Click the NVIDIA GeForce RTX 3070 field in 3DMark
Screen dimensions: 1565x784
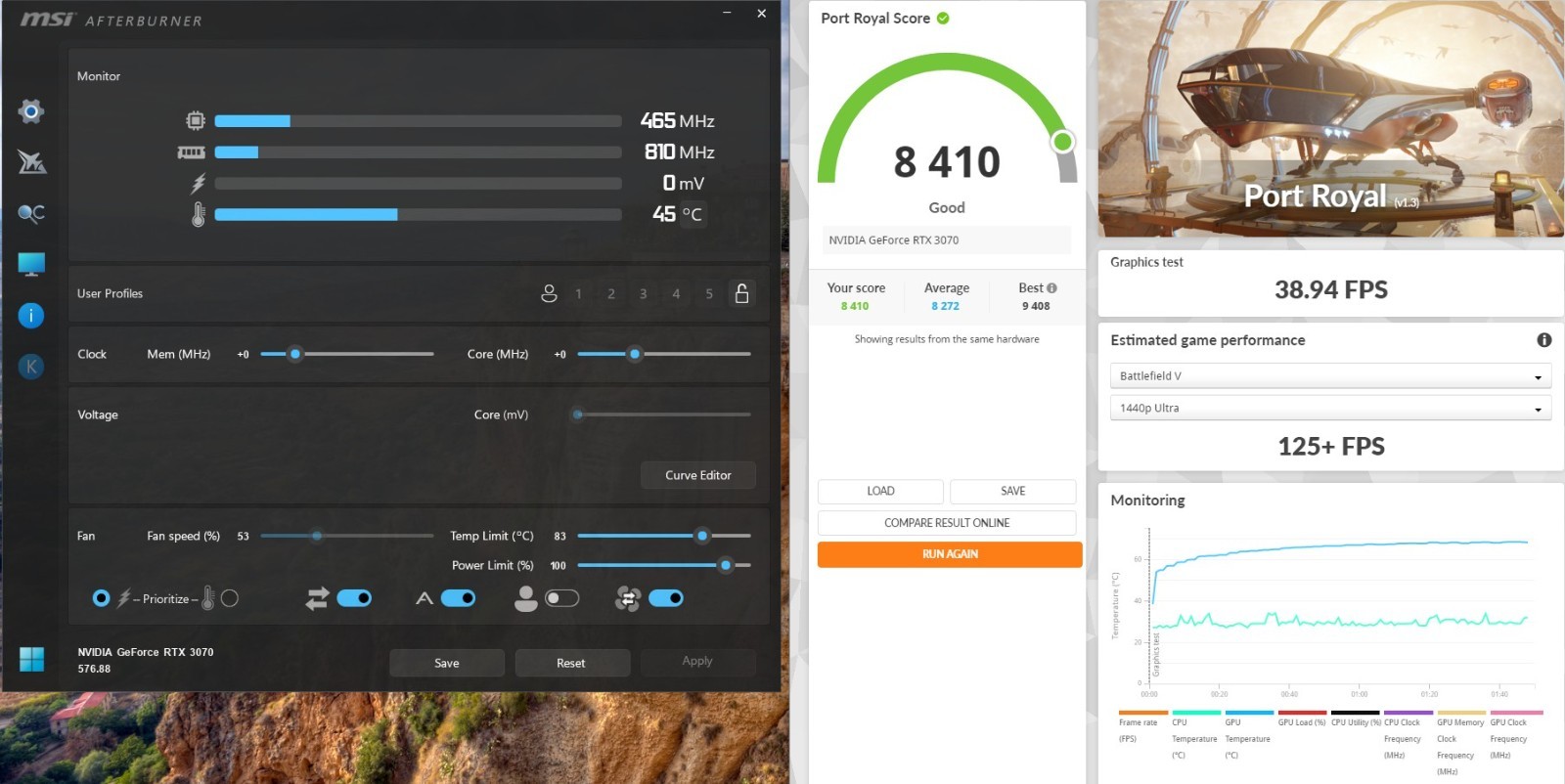pyautogui.click(x=945, y=240)
